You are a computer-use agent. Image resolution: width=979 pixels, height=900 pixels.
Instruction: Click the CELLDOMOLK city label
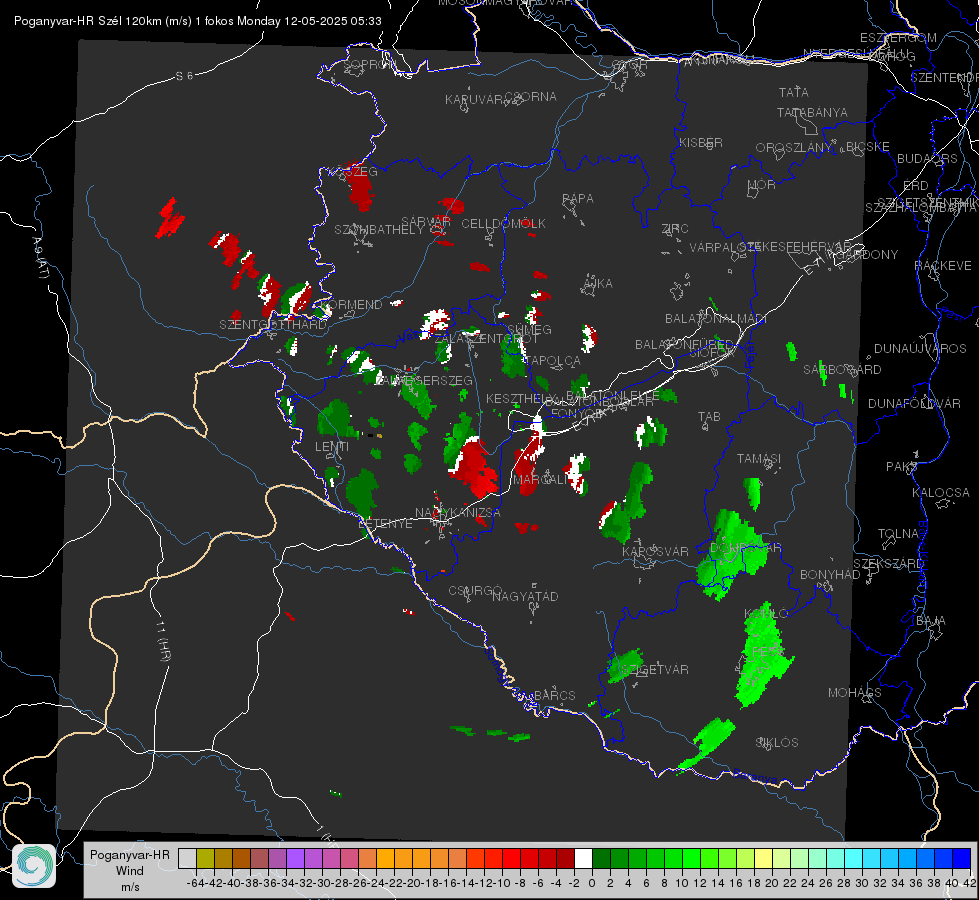(503, 223)
